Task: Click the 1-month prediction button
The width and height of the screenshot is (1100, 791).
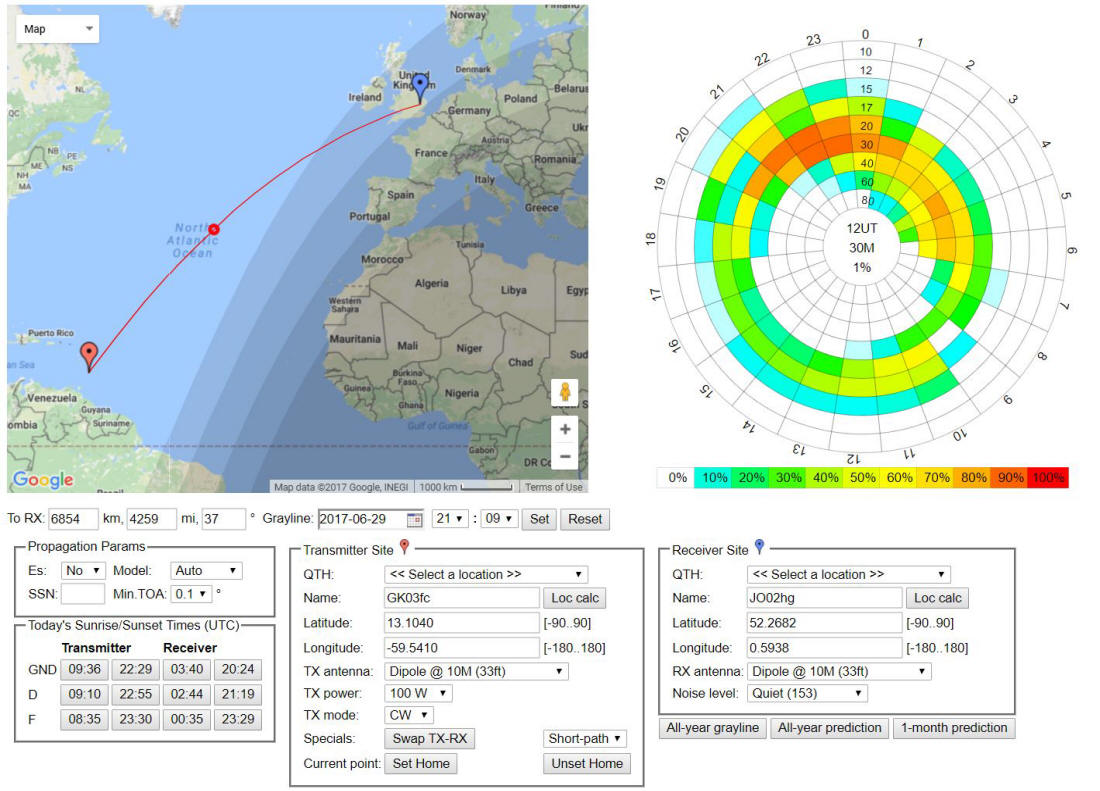Action: click(954, 728)
